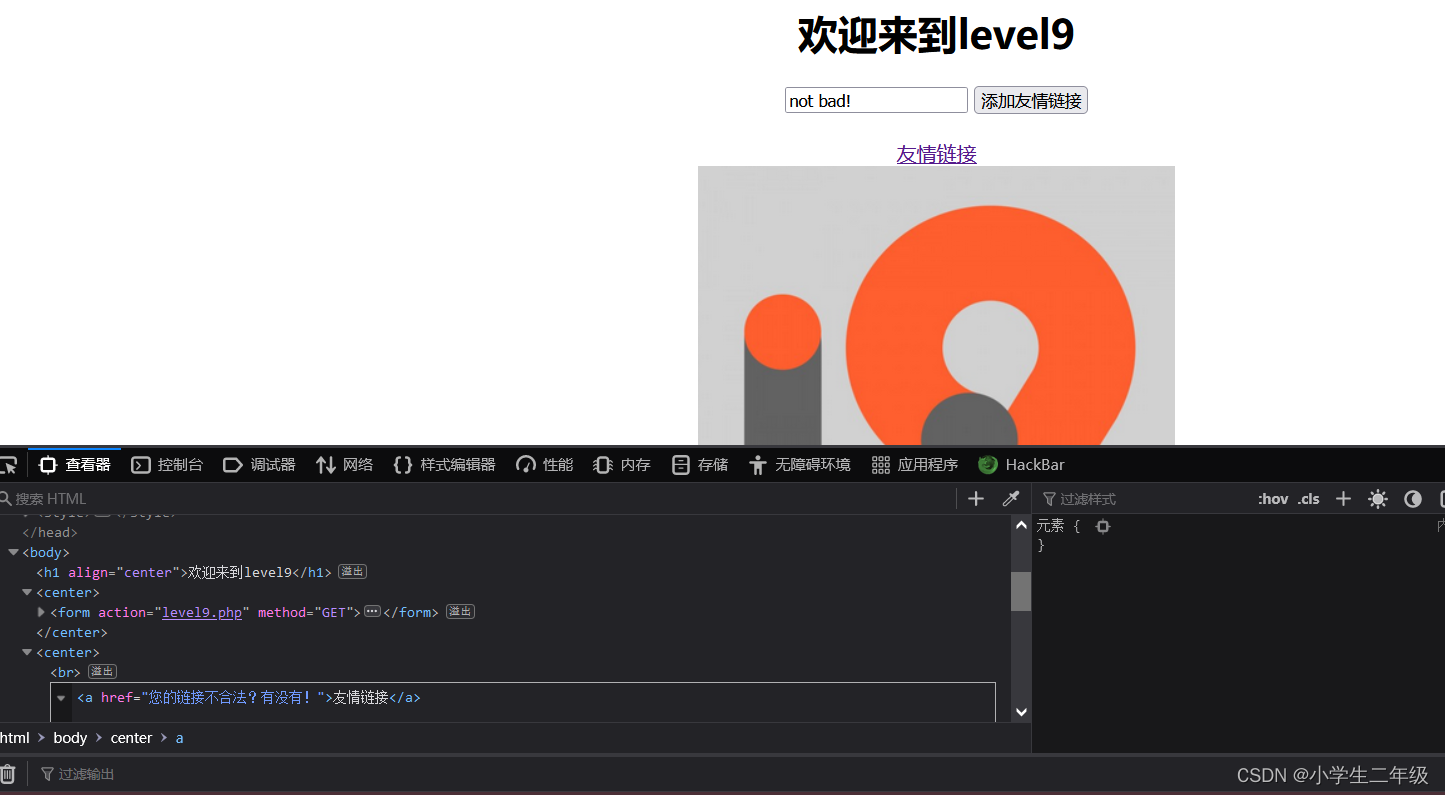Open the 样式编辑器 style editor tab
The image size is (1445, 795).
444,465
